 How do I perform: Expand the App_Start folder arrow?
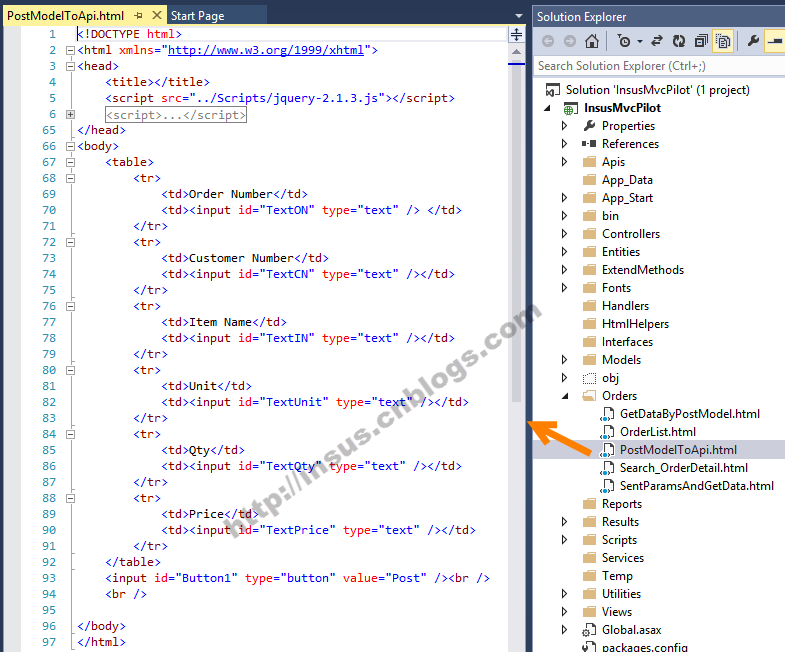(564, 198)
